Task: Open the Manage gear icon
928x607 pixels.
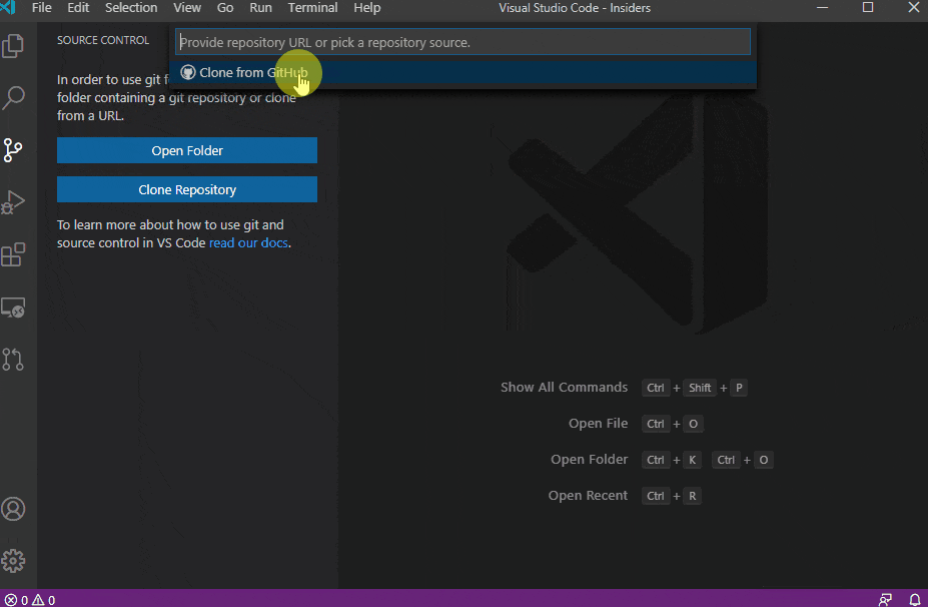Action: [13, 560]
